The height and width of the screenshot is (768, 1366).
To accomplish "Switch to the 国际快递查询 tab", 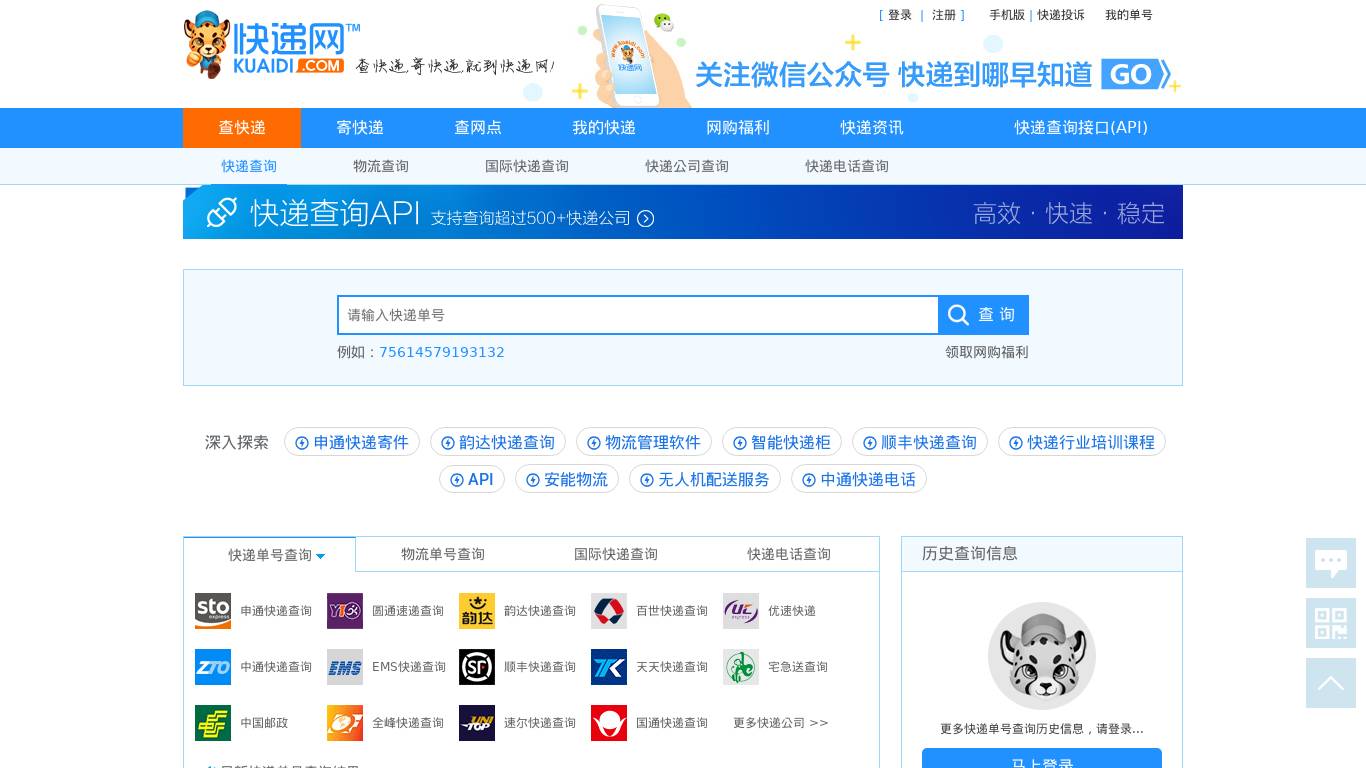I will [x=616, y=554].
